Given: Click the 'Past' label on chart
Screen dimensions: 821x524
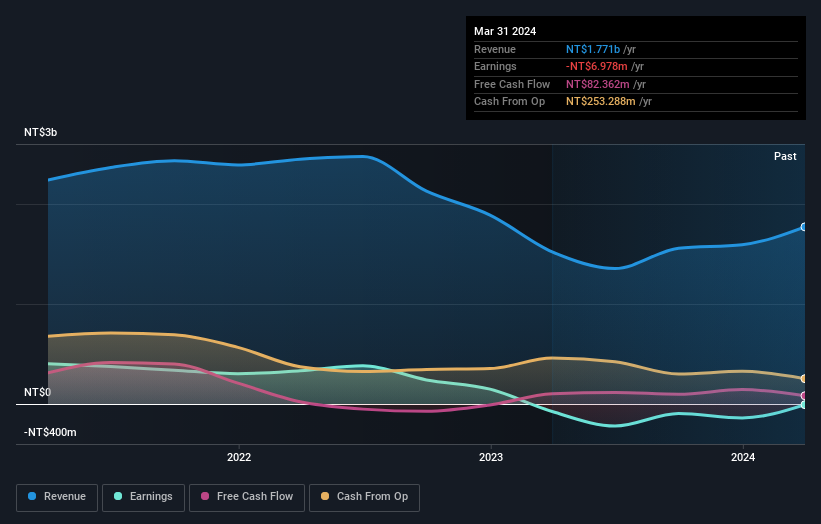Looking at the screenshot, I should (785, 156).
